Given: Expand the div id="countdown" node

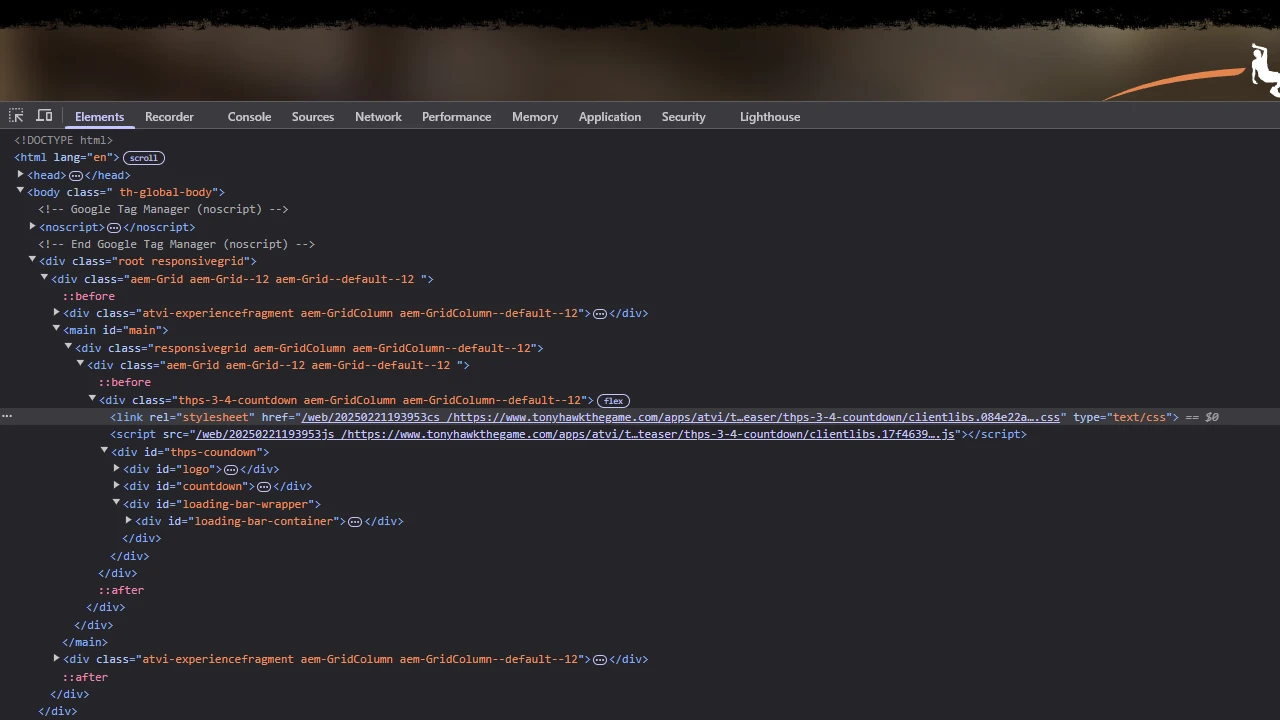Looking at the screenshot, I should [x=116, y=485].
